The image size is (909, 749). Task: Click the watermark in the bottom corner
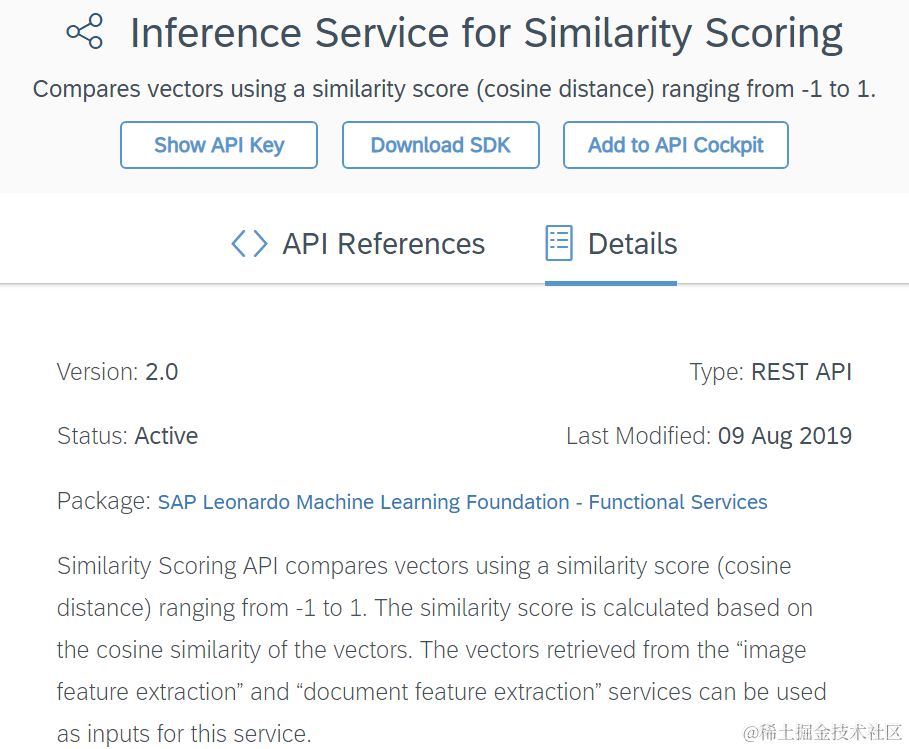(x=822, y=732)
